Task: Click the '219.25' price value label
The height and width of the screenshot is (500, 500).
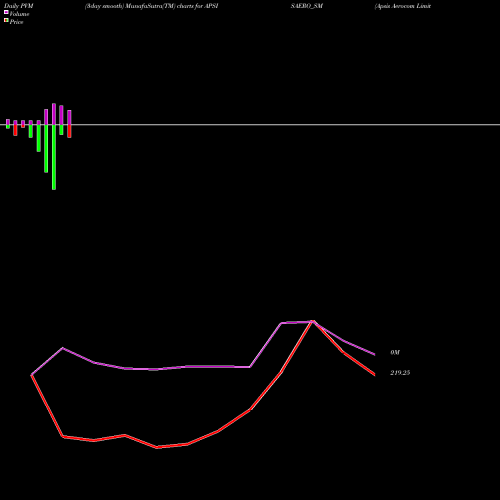Action: pos(400,373)
